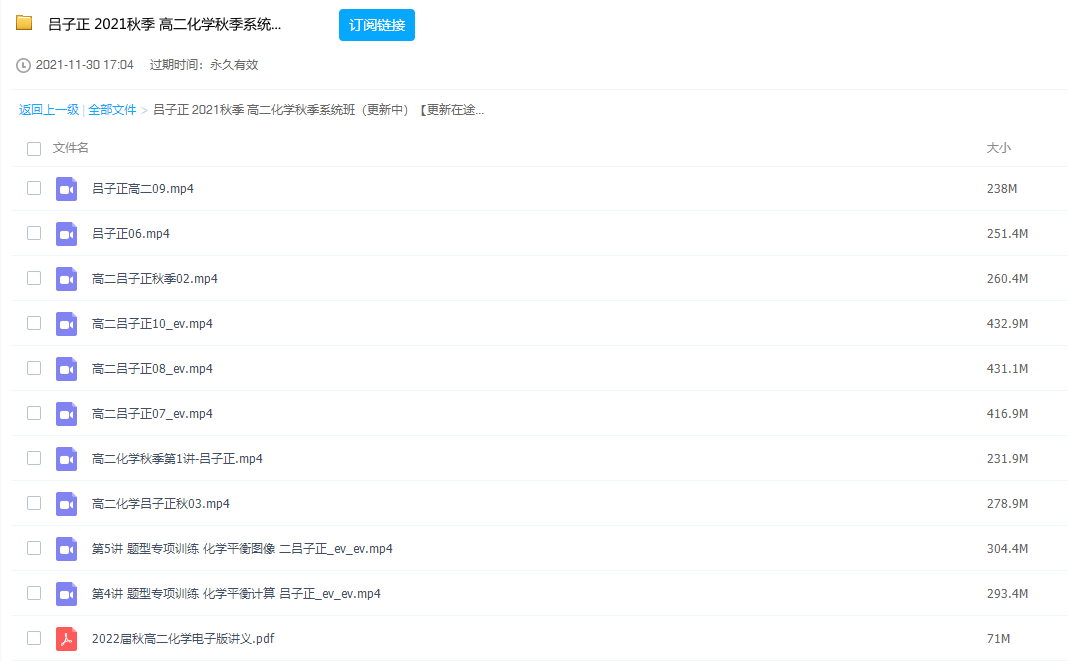
Task: Check the checkbox for 吕子正高二09.mp4
Action: pos(33,188)
